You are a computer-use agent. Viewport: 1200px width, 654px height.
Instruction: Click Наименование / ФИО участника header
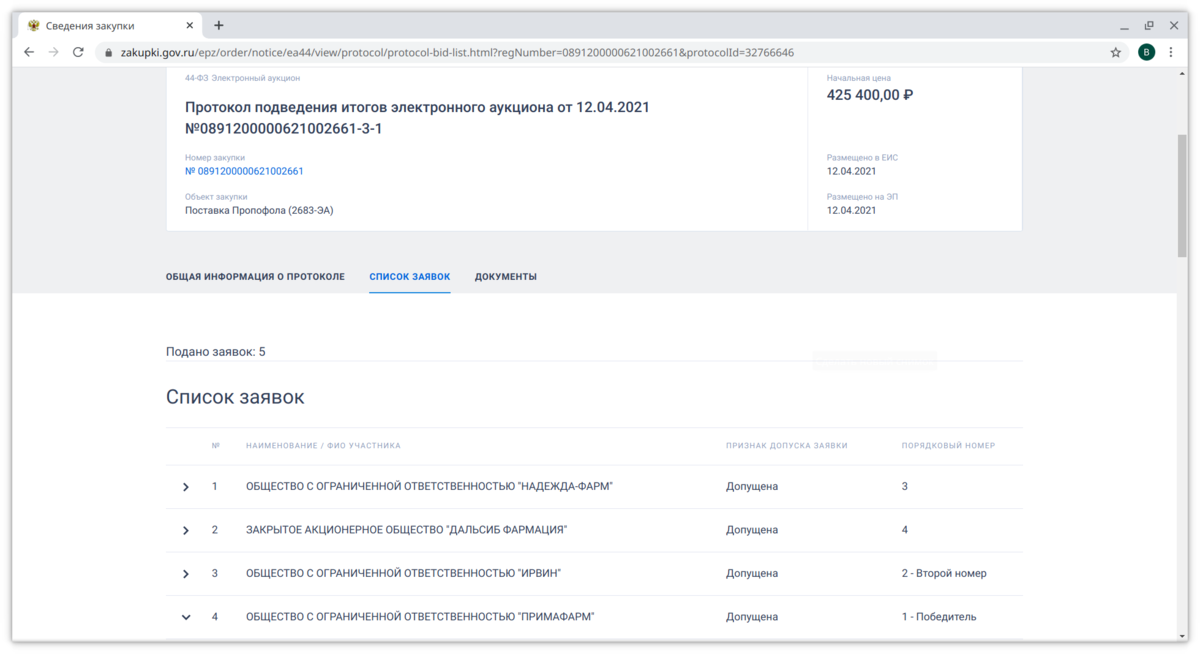(323, 446)
